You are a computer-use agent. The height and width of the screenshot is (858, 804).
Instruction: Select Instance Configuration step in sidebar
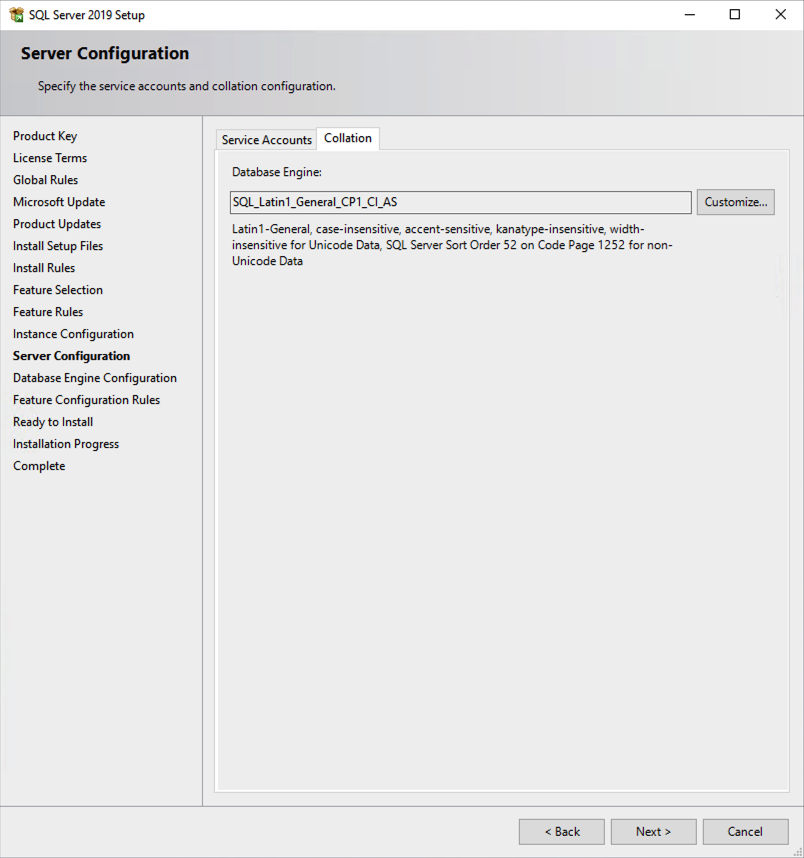tap(73, 334)
